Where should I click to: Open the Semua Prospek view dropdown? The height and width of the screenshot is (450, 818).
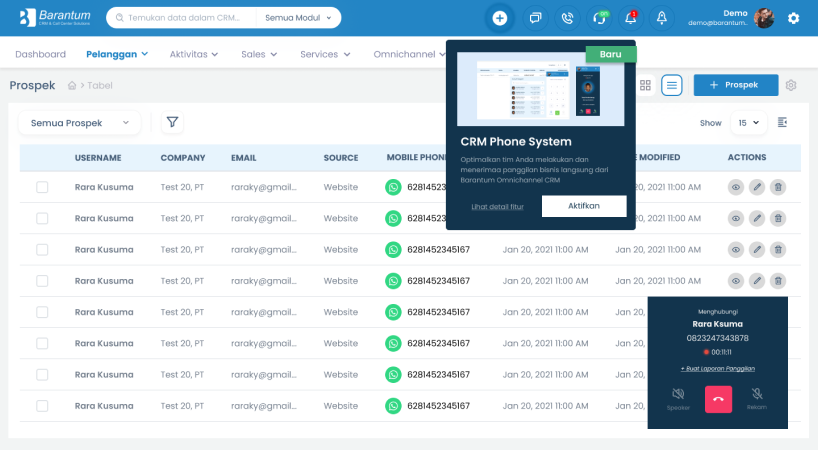(x=80, y=123)
